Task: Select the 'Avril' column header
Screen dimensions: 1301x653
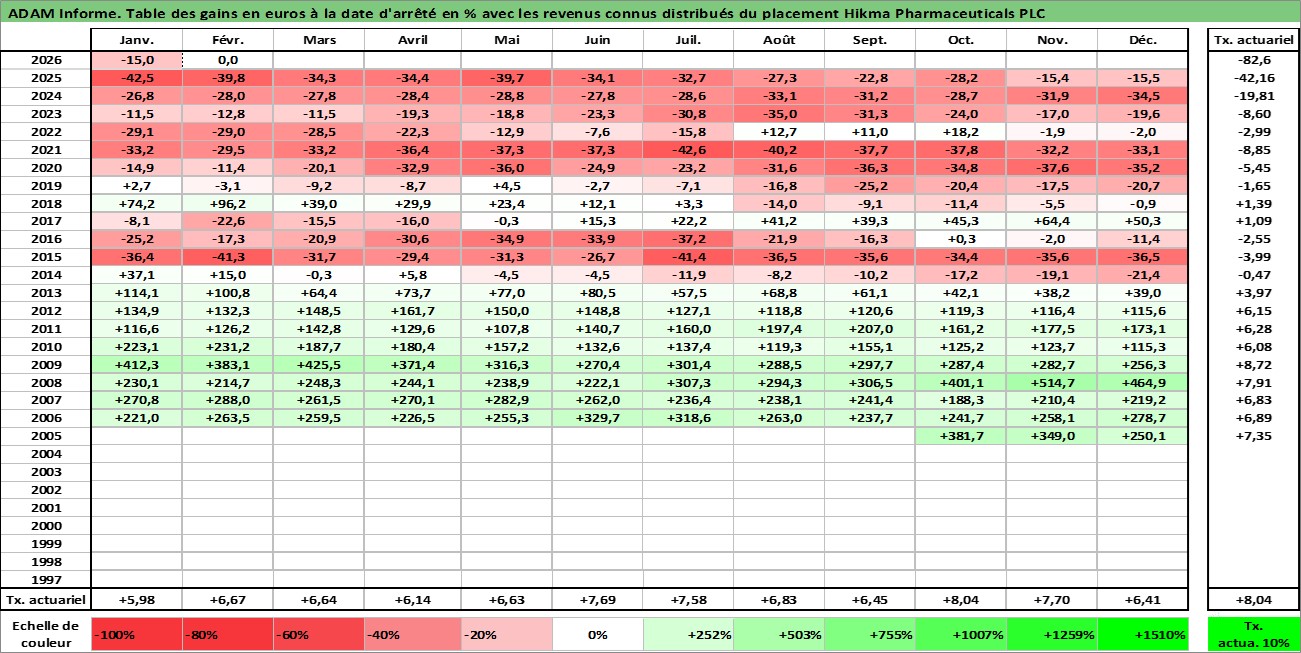Action: 412,40
